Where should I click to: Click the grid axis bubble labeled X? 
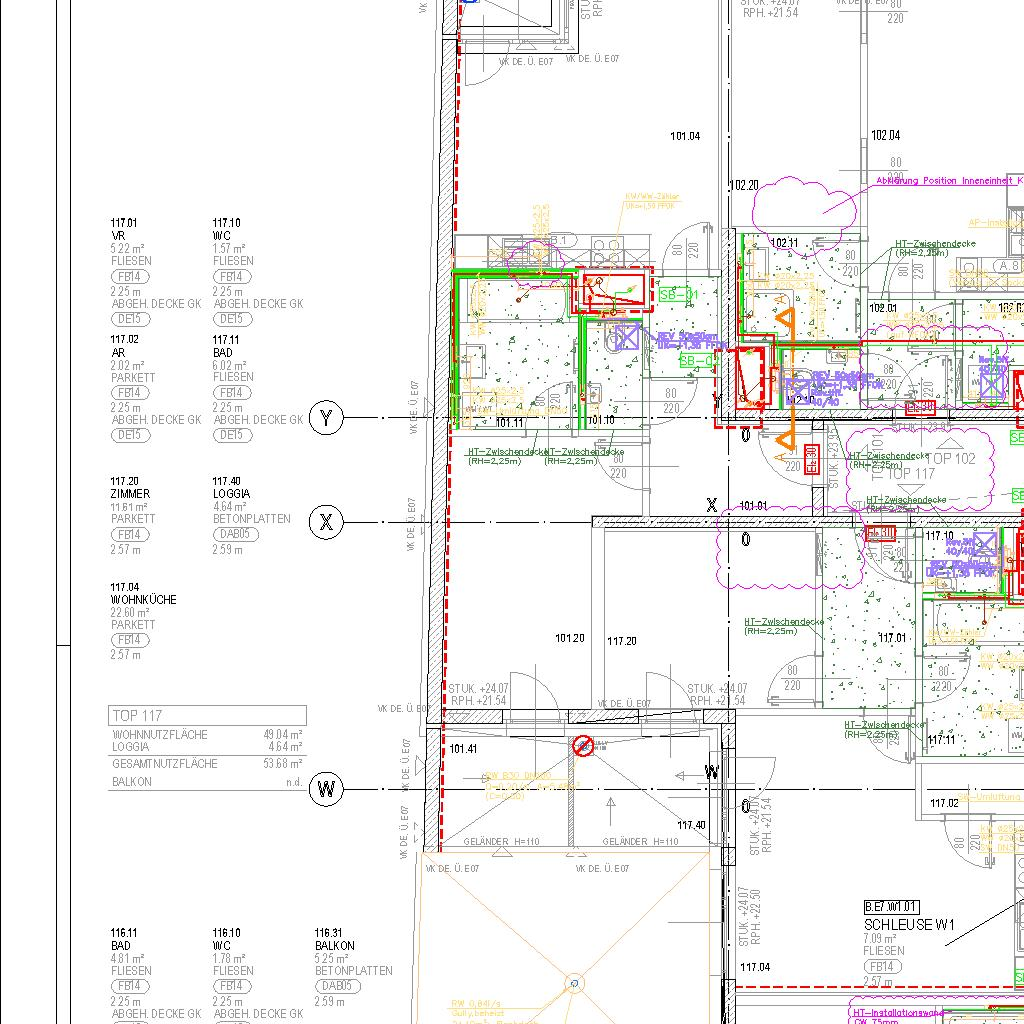[x=326, y=522]
